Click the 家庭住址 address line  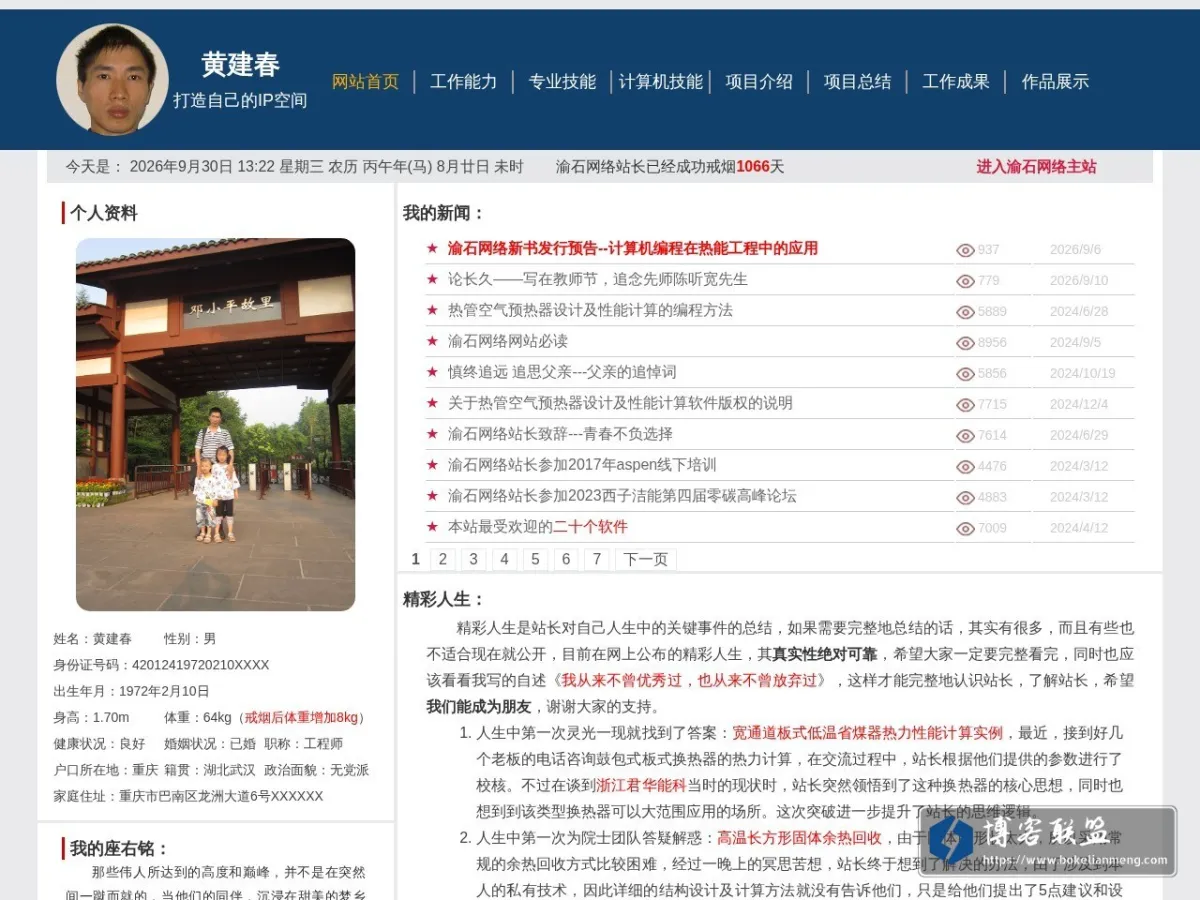pos(188,797)
